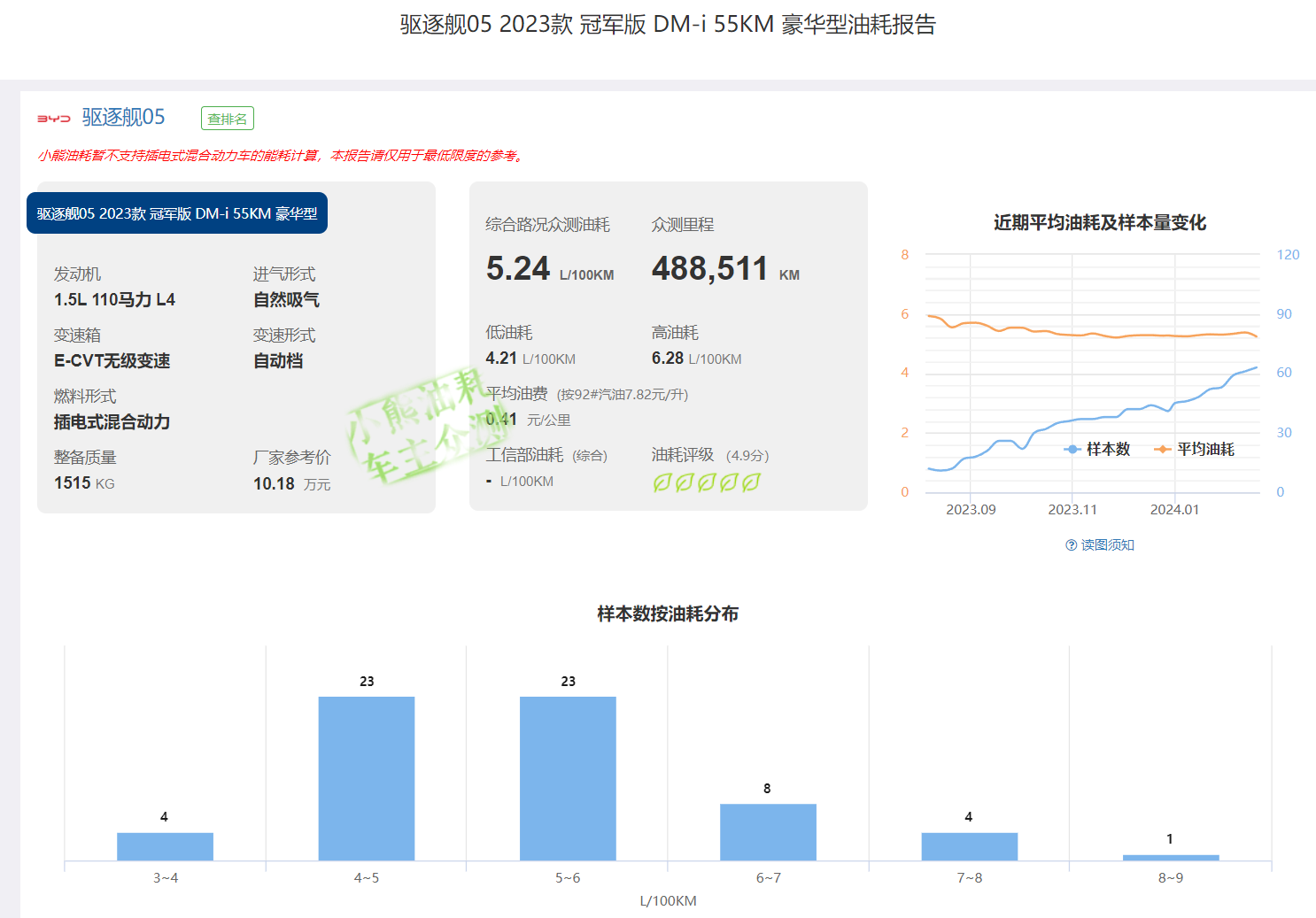
Task: Click the question mark icon beside 读图须知
Action: coord(1072,545)
